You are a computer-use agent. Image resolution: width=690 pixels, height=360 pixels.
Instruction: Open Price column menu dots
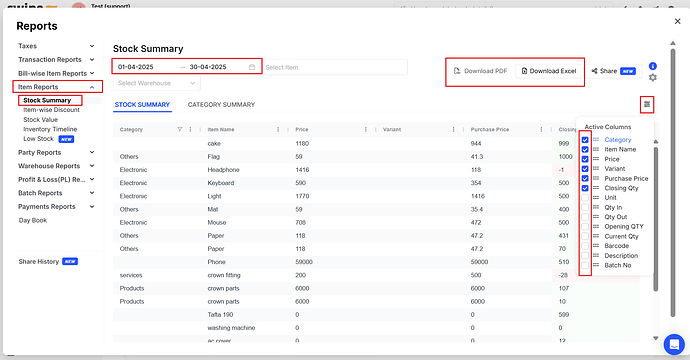366,129
